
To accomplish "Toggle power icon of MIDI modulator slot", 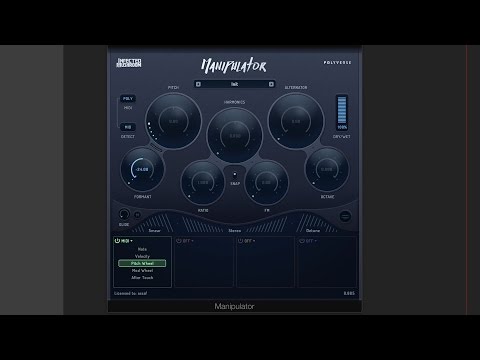I will (117, 241).
